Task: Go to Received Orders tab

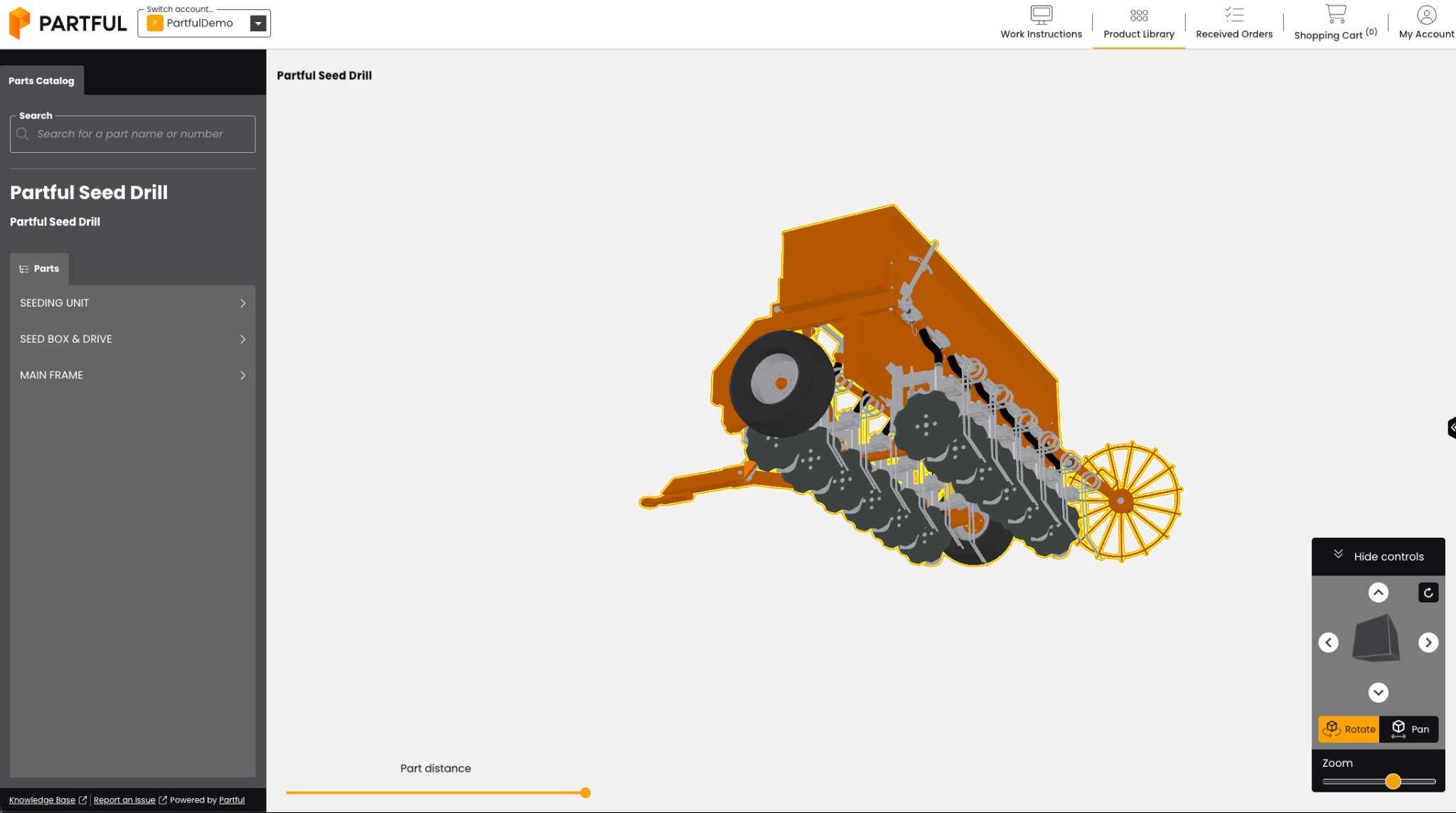Action: coord(1233,23)
